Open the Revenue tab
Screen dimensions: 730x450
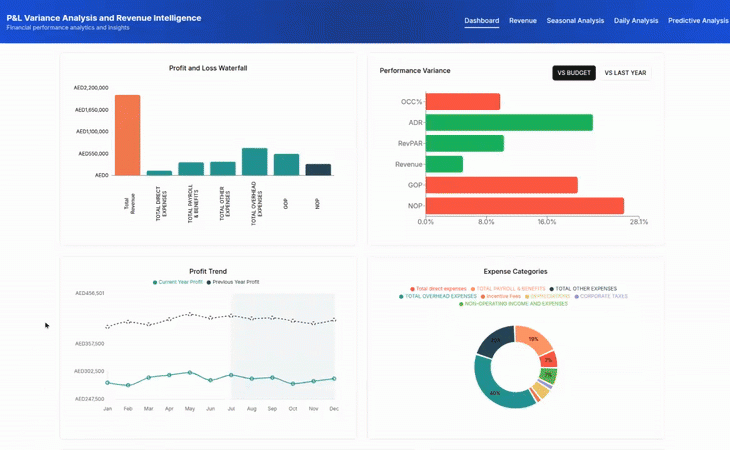click(522, 21)
